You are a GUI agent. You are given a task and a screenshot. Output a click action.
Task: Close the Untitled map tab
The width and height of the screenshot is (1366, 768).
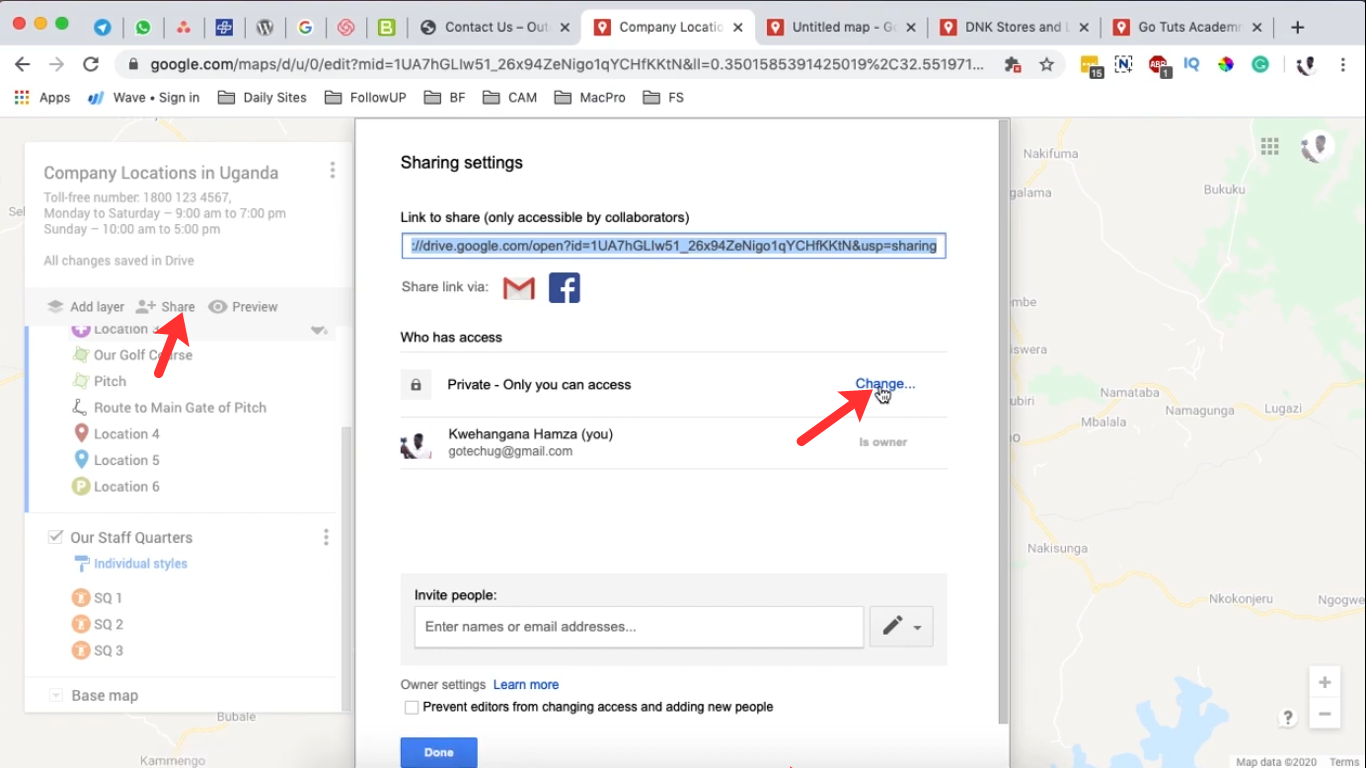[x=910, y=27]
